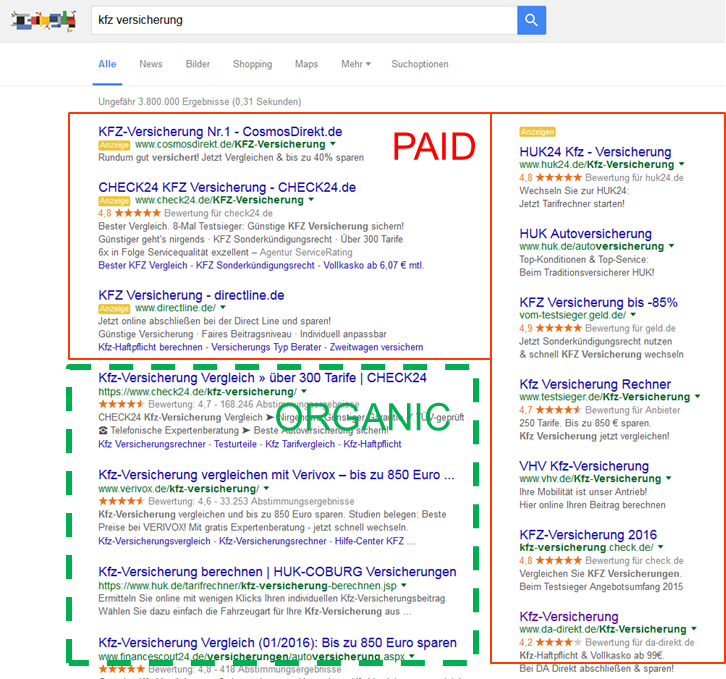Select the Alle tab
Image resolution: width=726 pixels, height=679 pixels.
coord(107,64)
